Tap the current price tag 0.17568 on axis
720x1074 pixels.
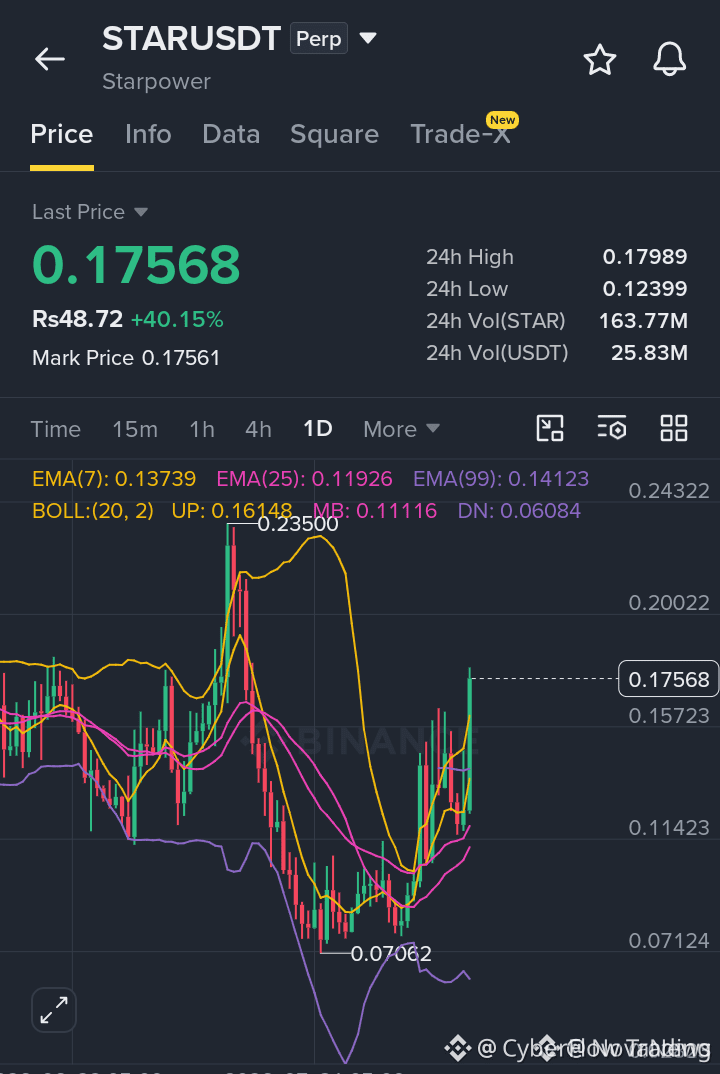(669, 679)
